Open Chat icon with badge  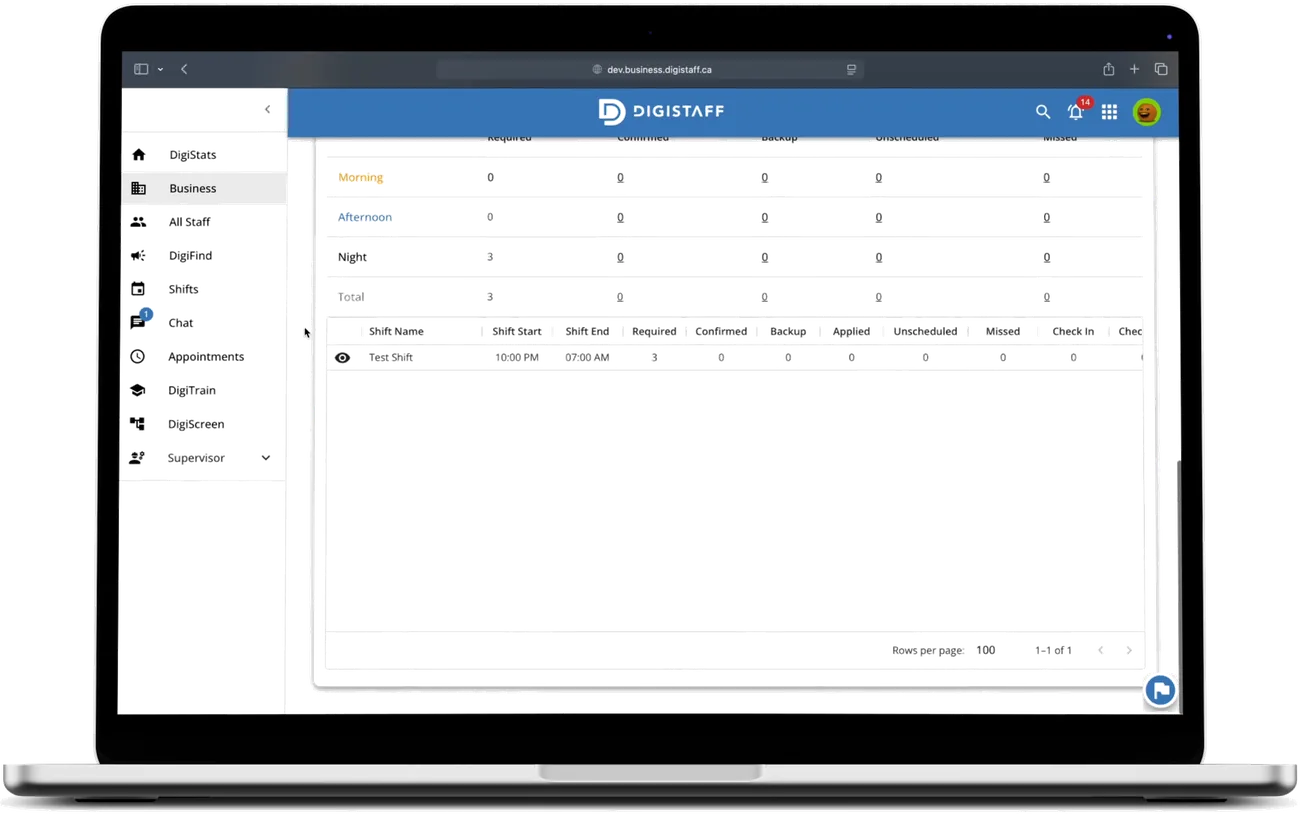(139, 321)
